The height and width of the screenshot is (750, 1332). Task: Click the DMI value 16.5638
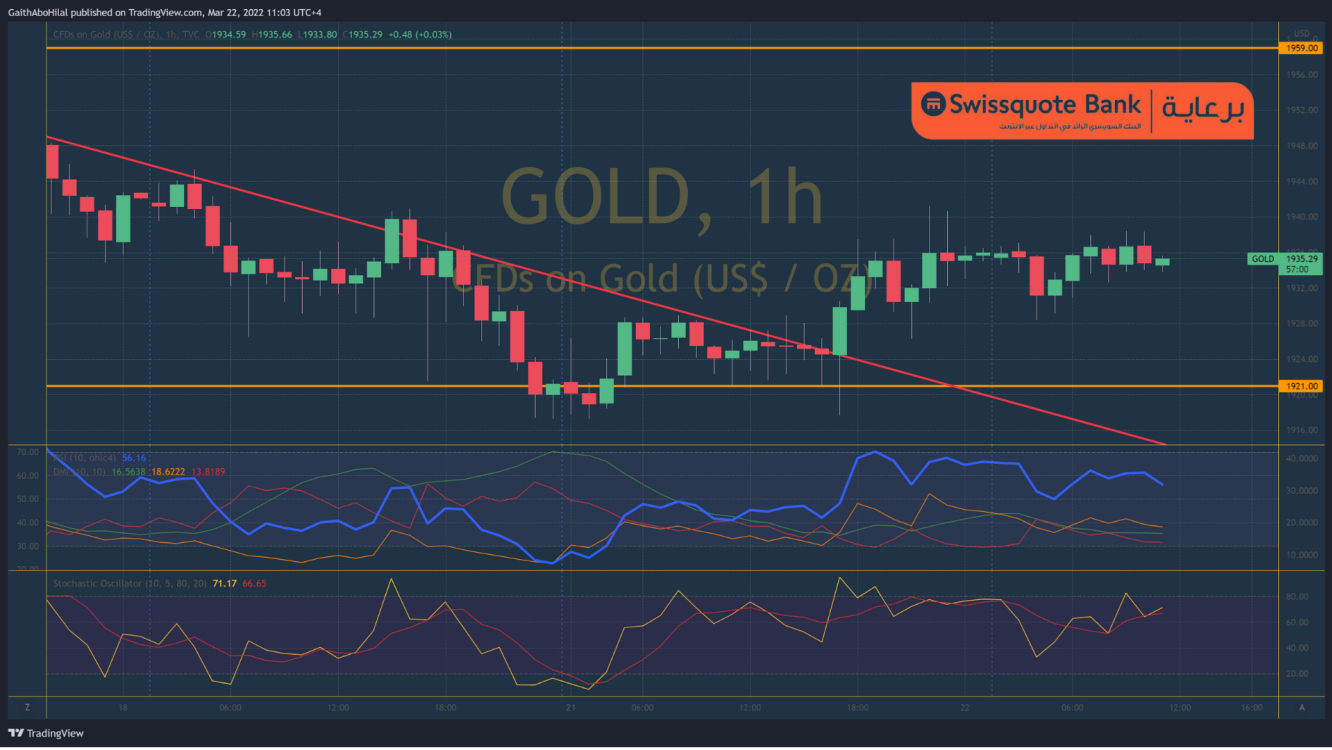tap(129, 470)
